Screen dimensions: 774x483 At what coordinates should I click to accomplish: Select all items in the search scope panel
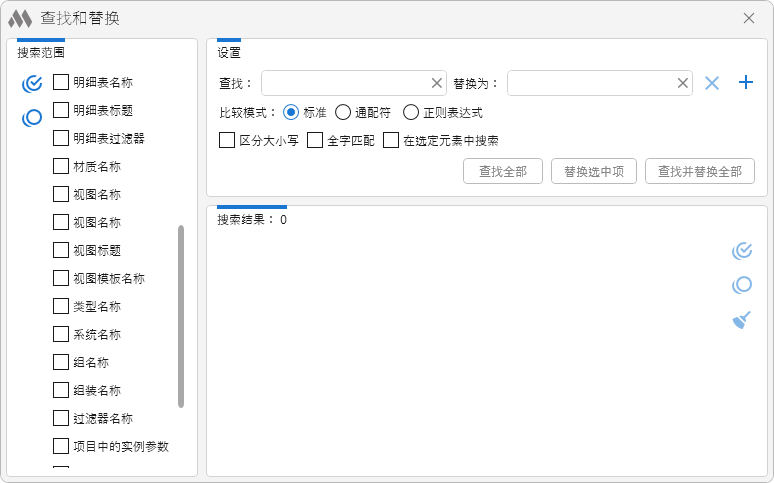click(32, 83)
